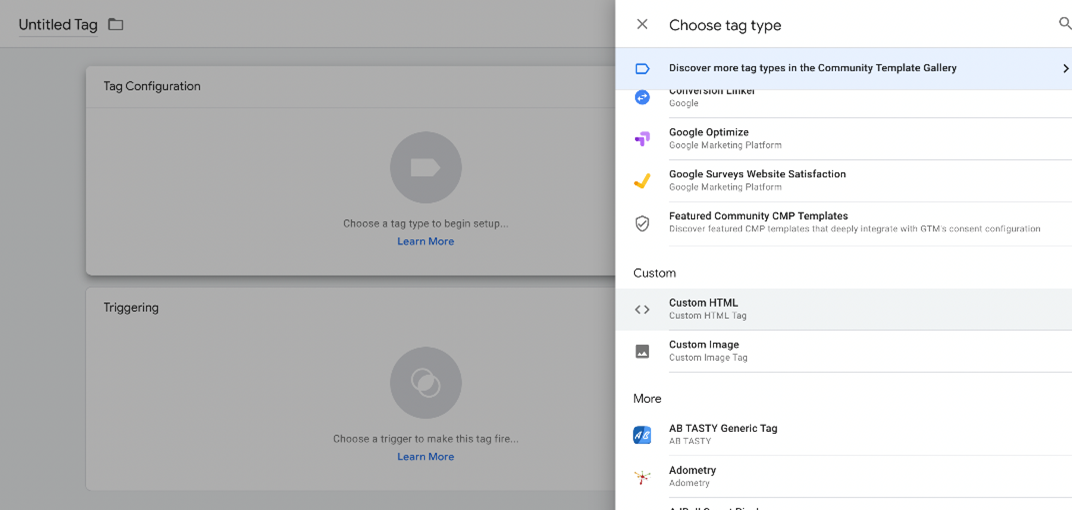Open Learn More link under Triggering
The image size is (1072, 510).
425,457
